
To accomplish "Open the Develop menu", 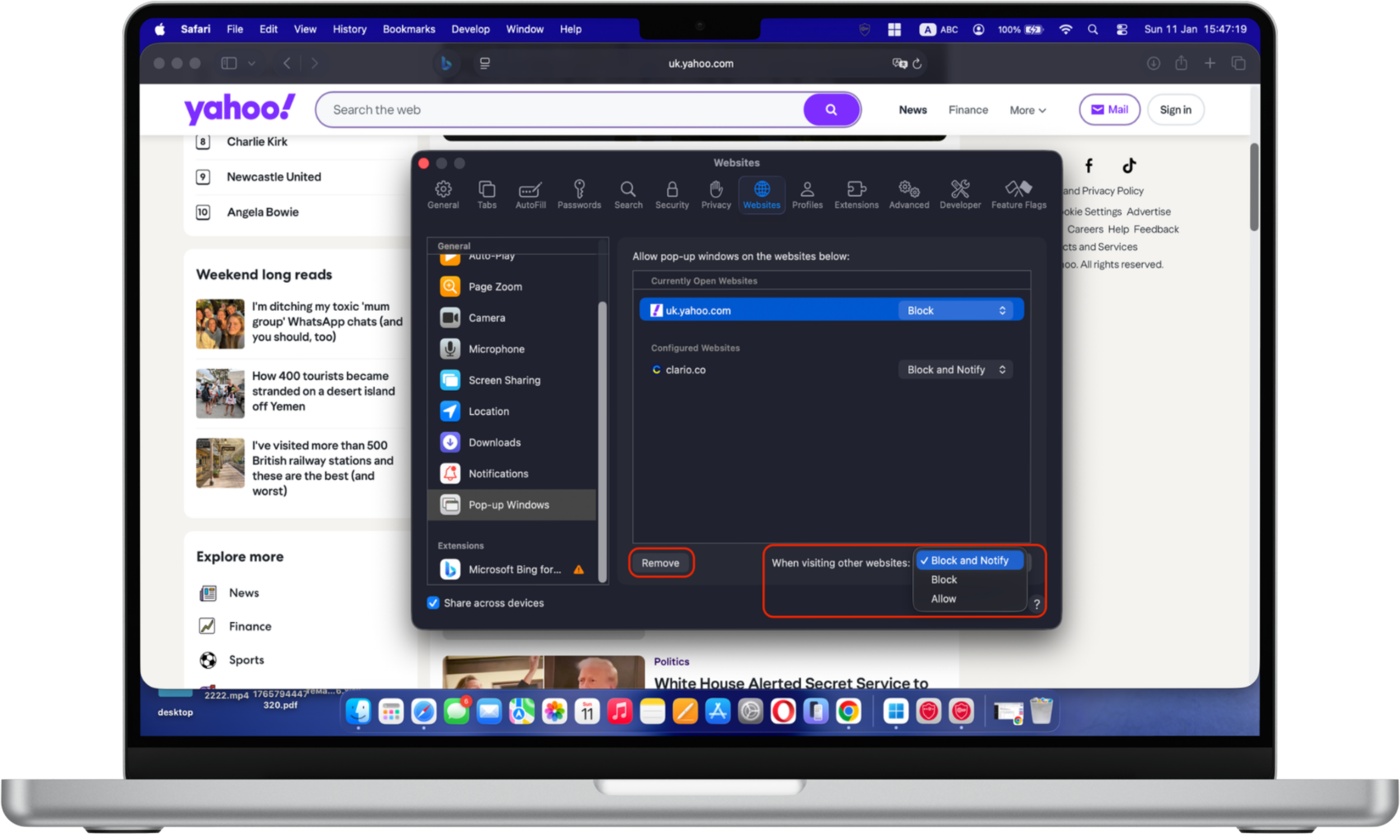I will coord(470,29).
